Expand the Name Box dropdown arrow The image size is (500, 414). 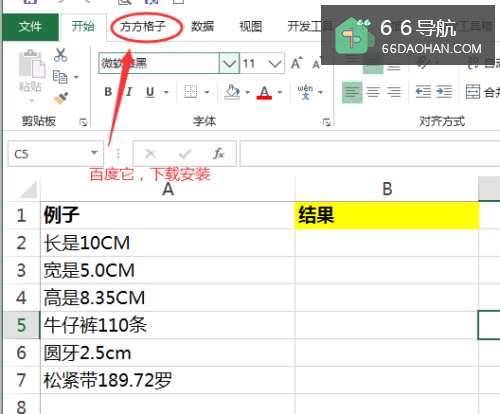[94, 153]
